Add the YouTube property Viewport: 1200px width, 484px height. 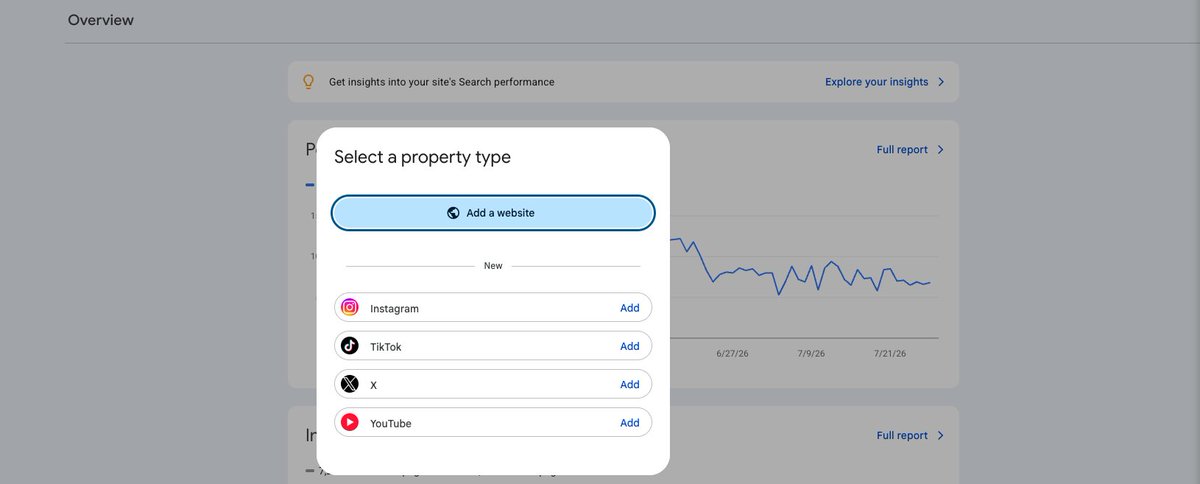pyautogui.click(x=630, y=423)
